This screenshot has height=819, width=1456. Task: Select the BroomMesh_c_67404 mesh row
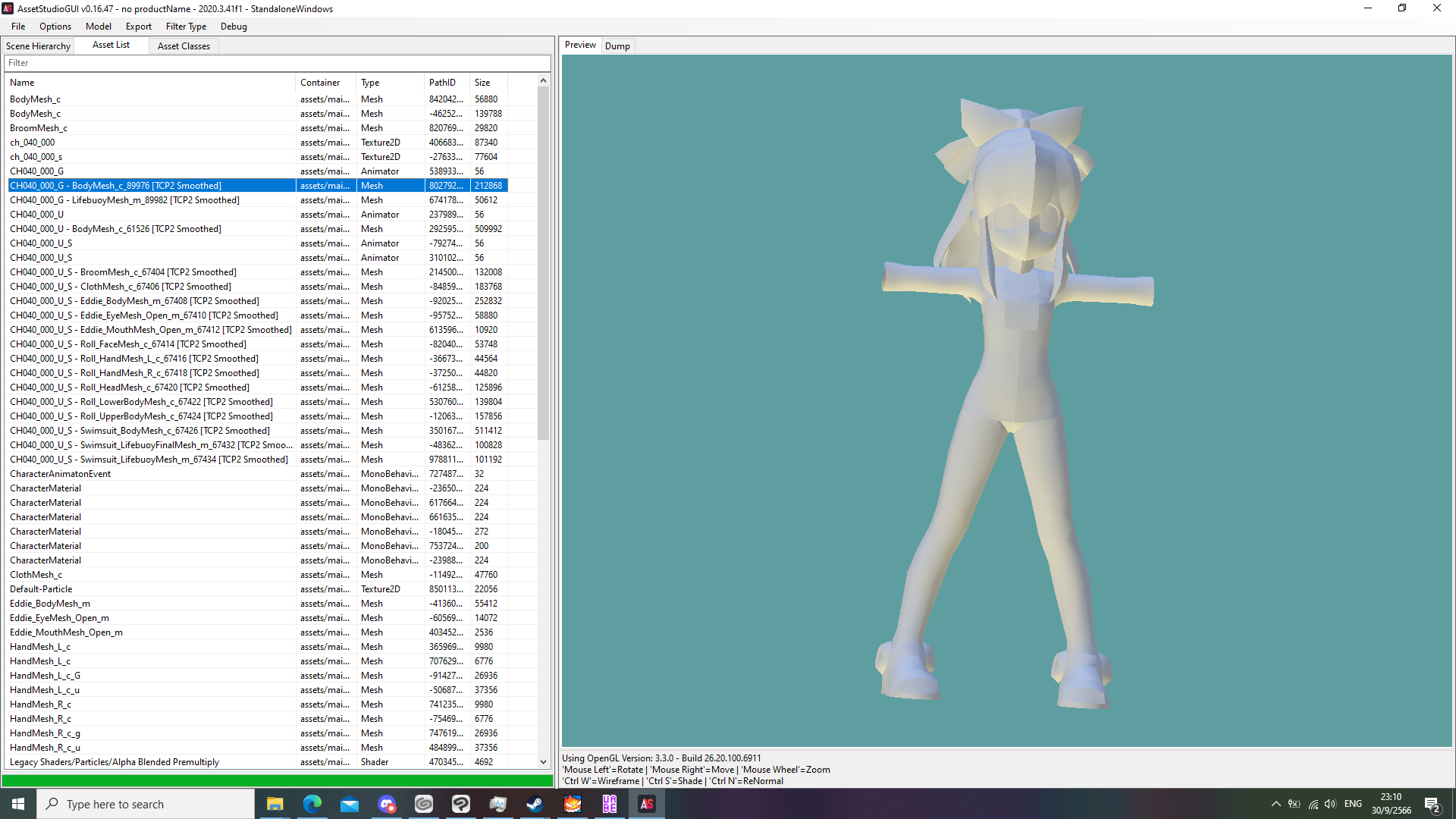coord(258,272)
